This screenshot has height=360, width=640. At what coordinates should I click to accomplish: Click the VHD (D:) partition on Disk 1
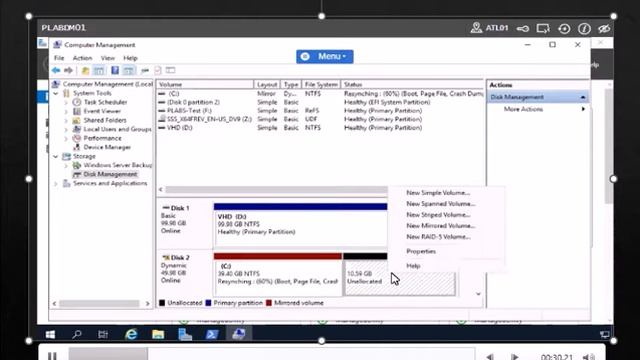(300, 228)
